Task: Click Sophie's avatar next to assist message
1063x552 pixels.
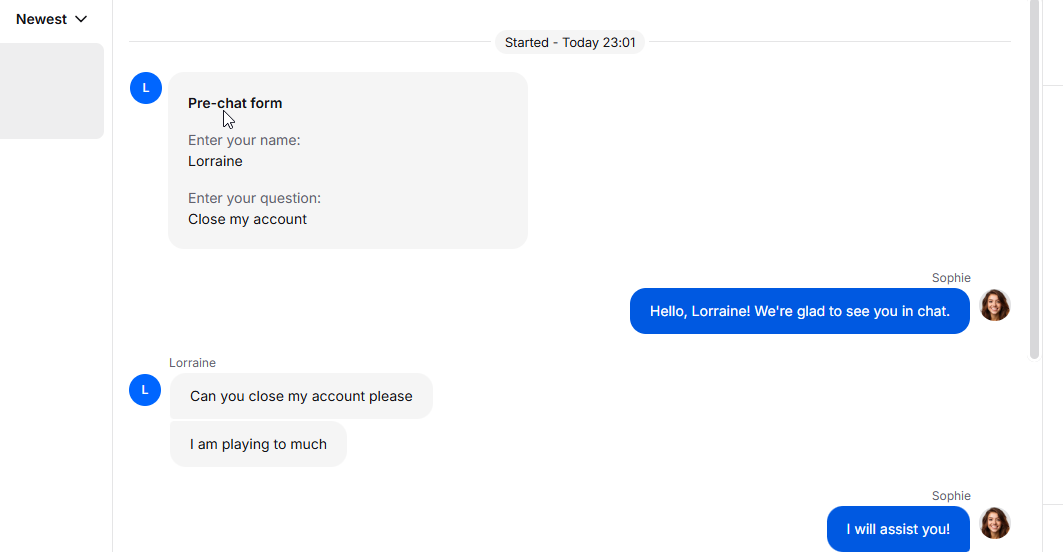Action: [x=995, y=524]
